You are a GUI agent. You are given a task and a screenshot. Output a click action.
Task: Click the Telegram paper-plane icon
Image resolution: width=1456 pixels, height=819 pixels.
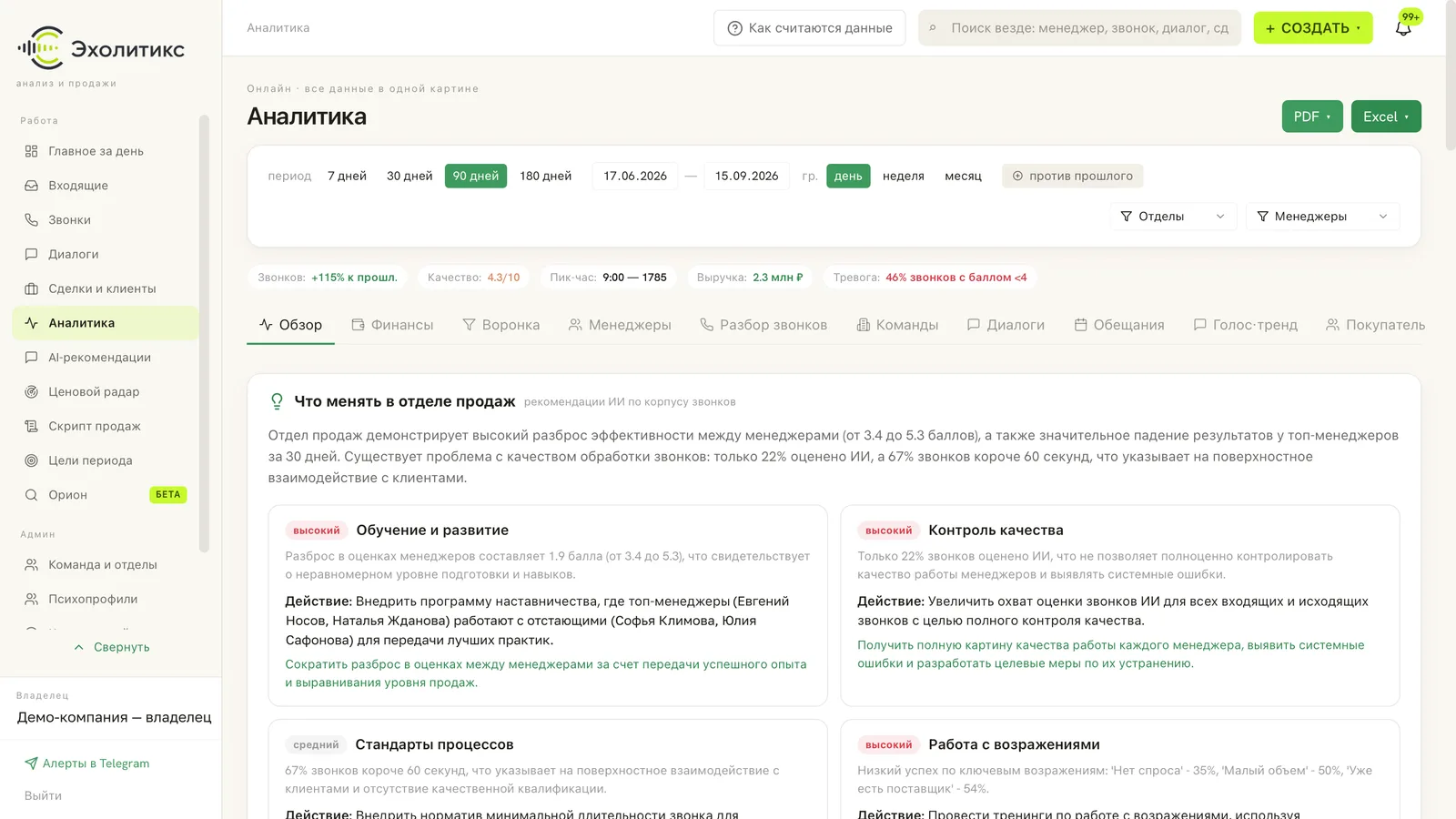point(31,763)
